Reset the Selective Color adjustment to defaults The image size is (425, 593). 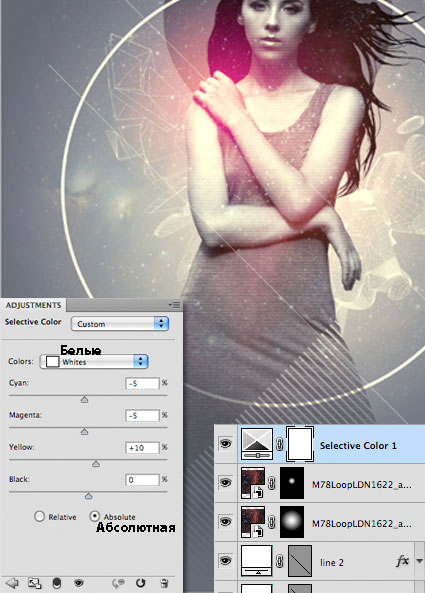click(x=141, y=583)
